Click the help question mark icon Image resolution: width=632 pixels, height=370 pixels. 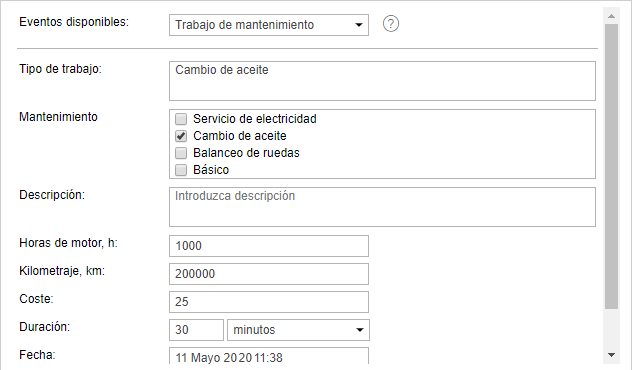coord(391,24)
